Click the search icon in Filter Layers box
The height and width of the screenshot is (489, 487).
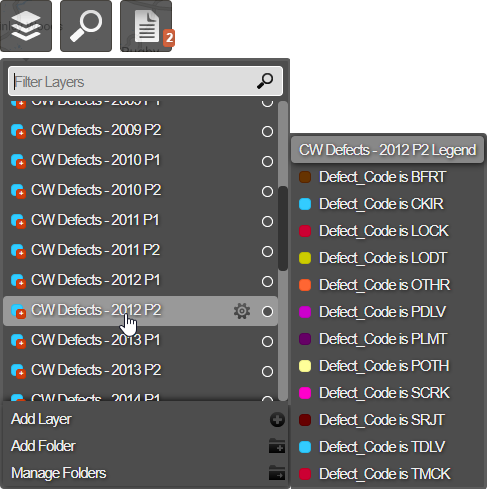[x=265, y=81]
